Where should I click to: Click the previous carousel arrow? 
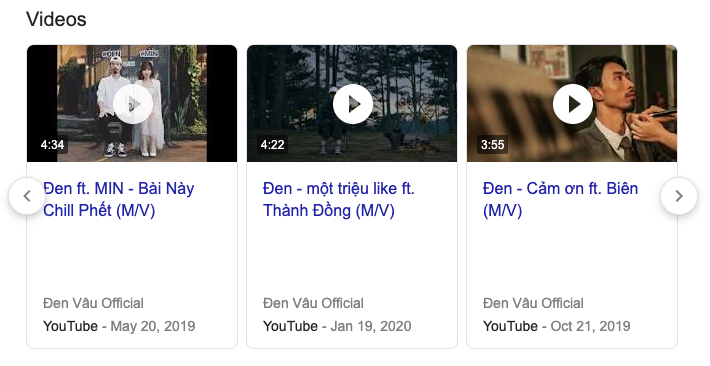27,196
